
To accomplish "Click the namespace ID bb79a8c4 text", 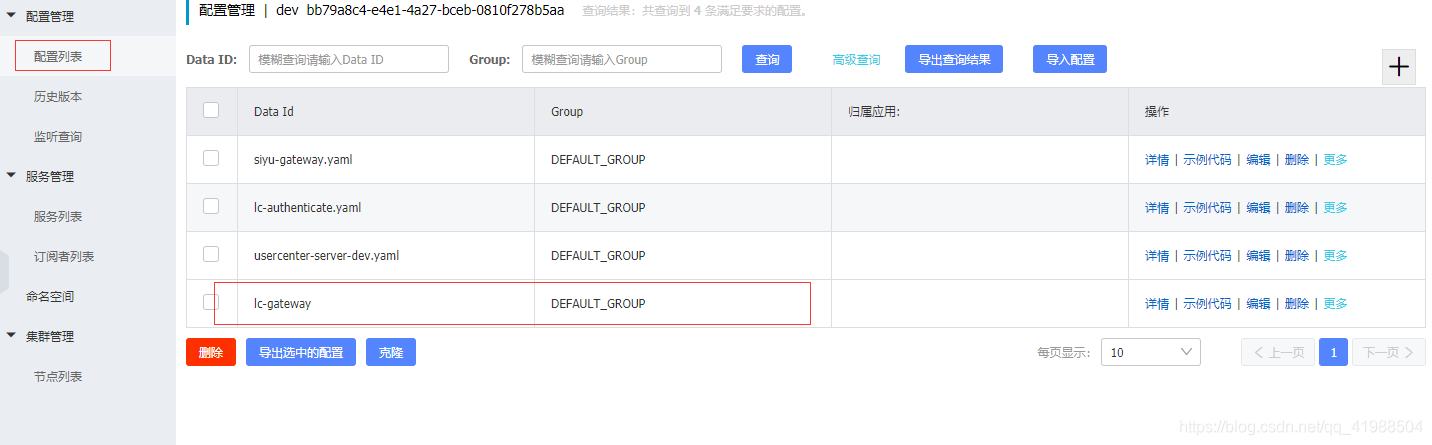I will pos(435,11).
